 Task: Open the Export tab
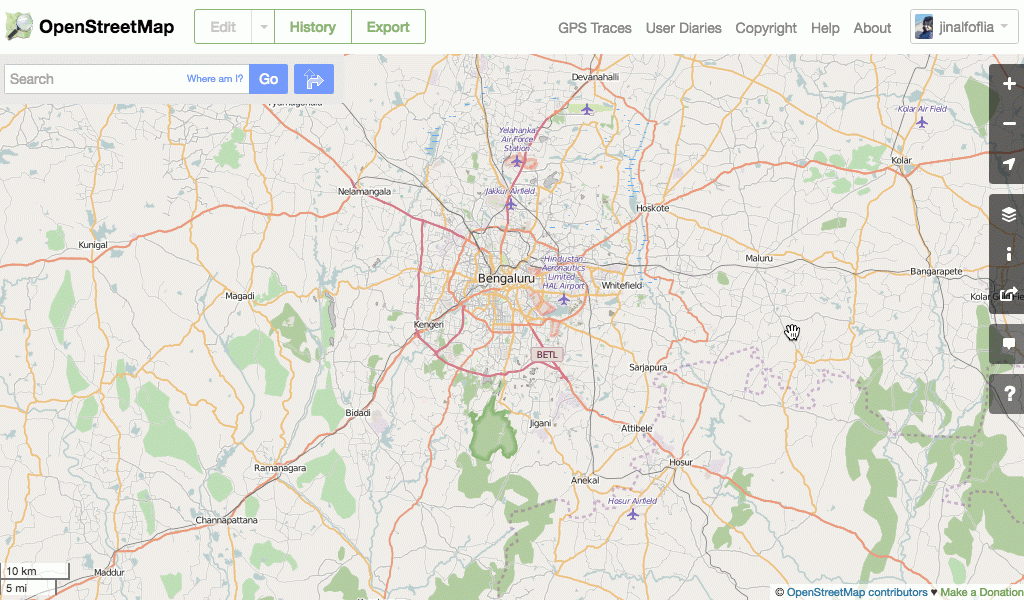(x=388, y=27)
